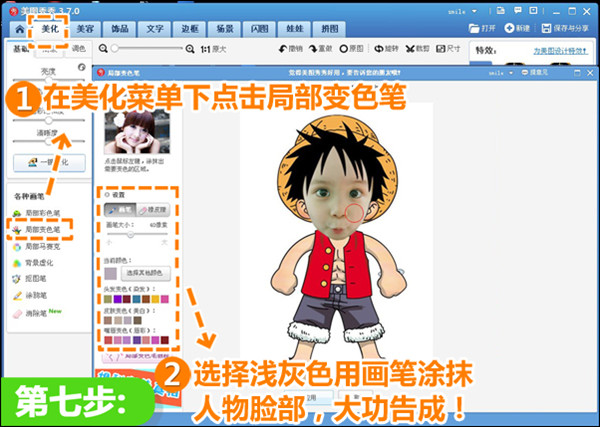
Task: Click the 旋转 rotate icon
Action: (x=379, y=49)
